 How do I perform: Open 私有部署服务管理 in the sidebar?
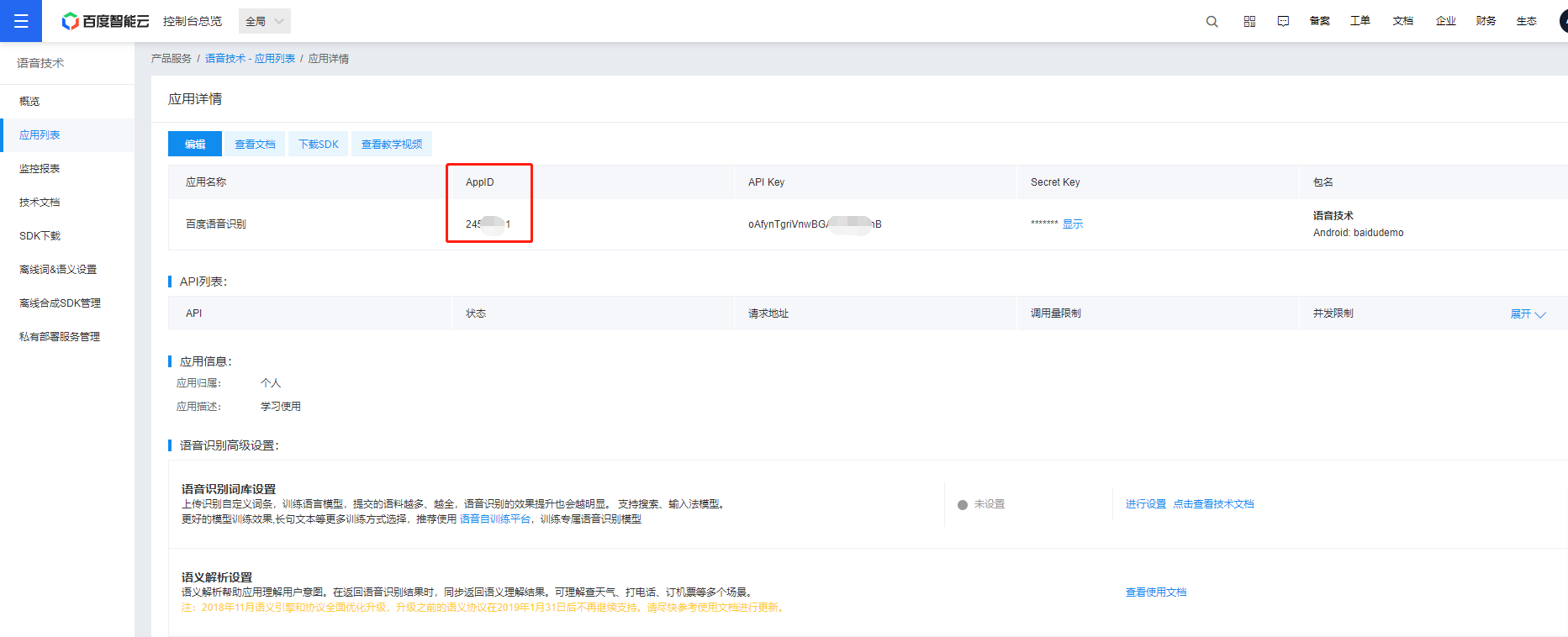click(67, 336)
